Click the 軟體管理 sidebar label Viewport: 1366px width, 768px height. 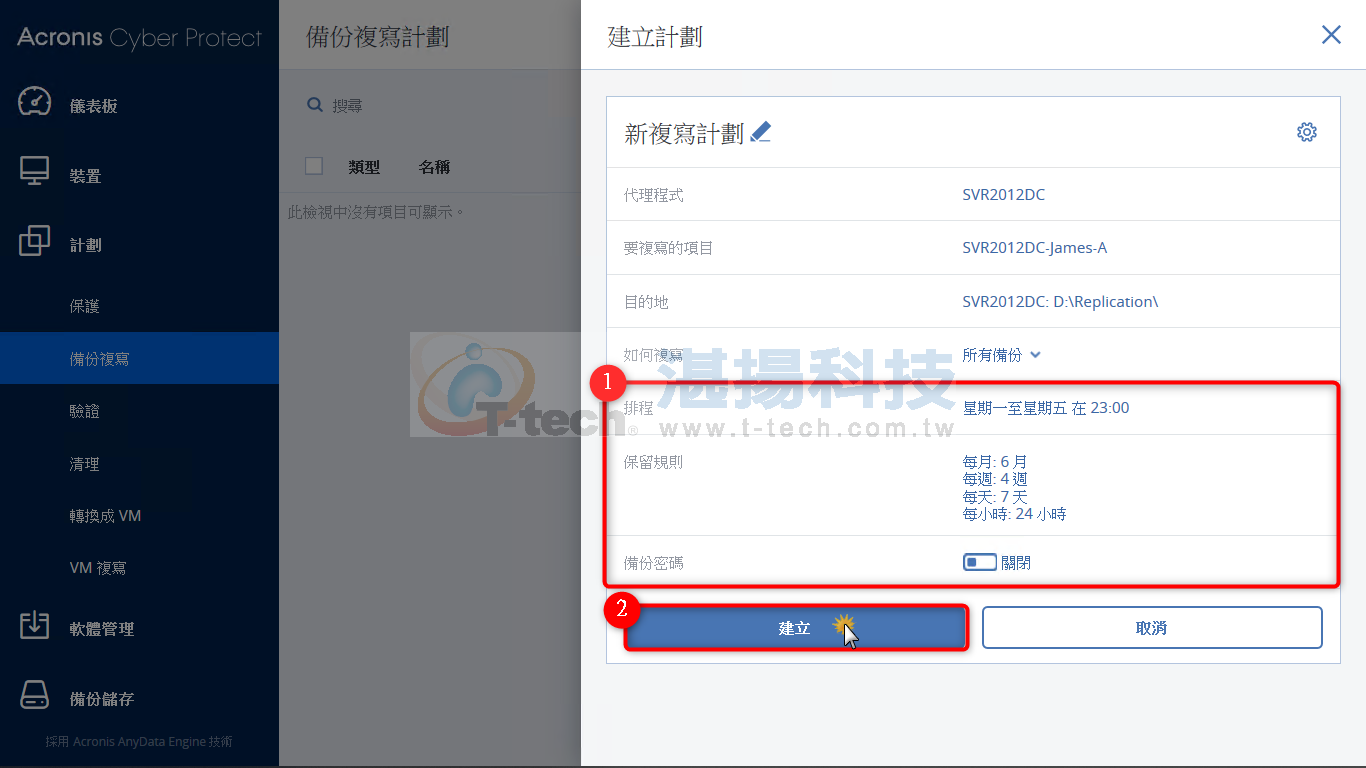click(102, 629)
